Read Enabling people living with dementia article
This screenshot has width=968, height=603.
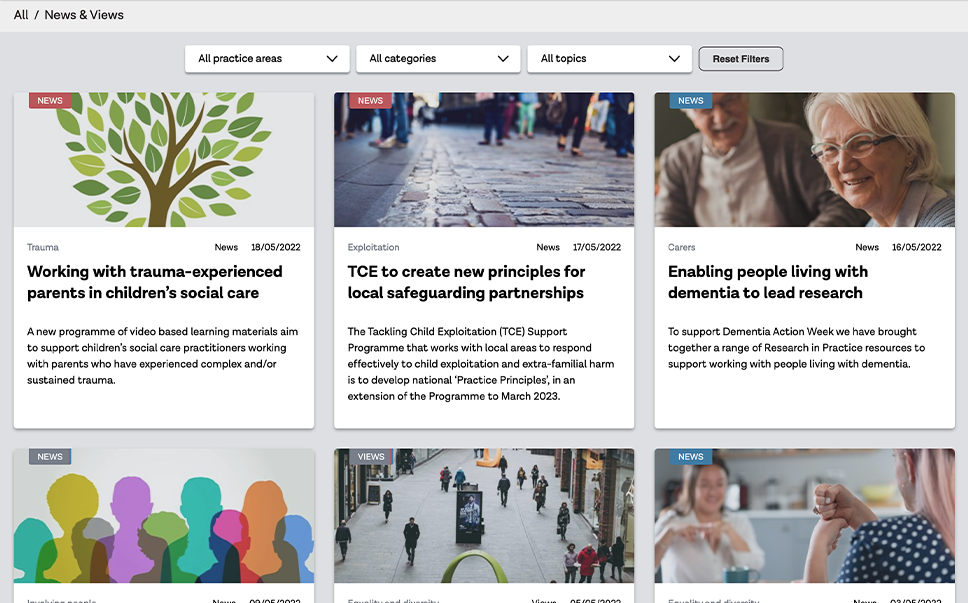point(767,282)
